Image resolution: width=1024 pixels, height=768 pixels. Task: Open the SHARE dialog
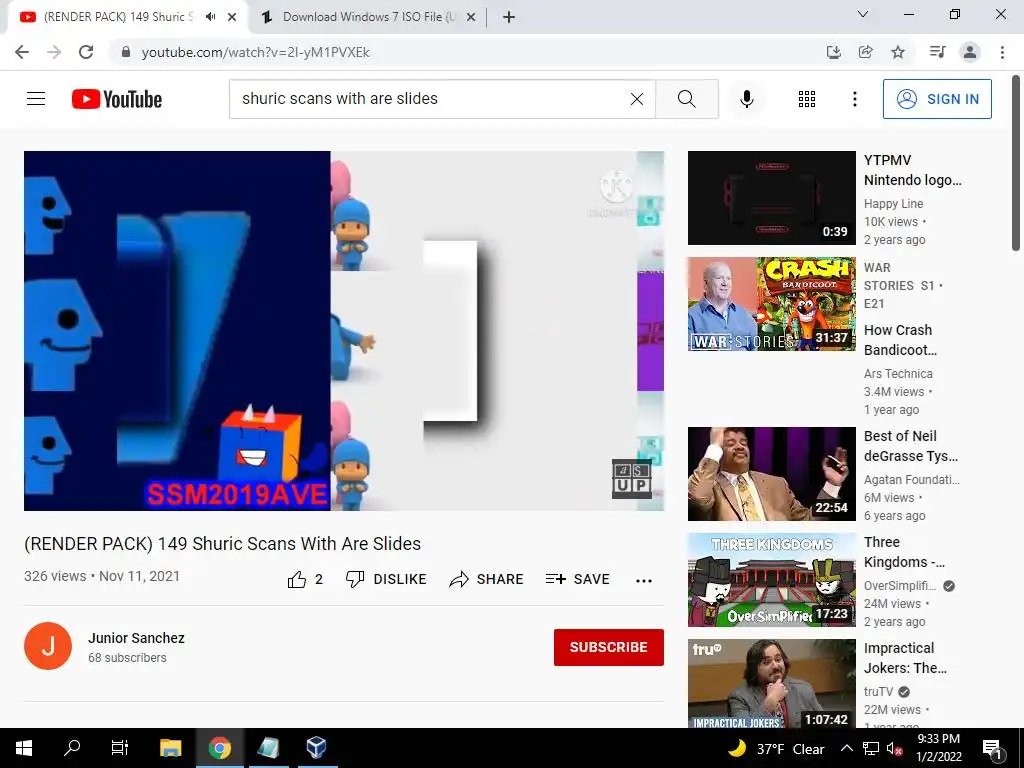pos(486,579)
